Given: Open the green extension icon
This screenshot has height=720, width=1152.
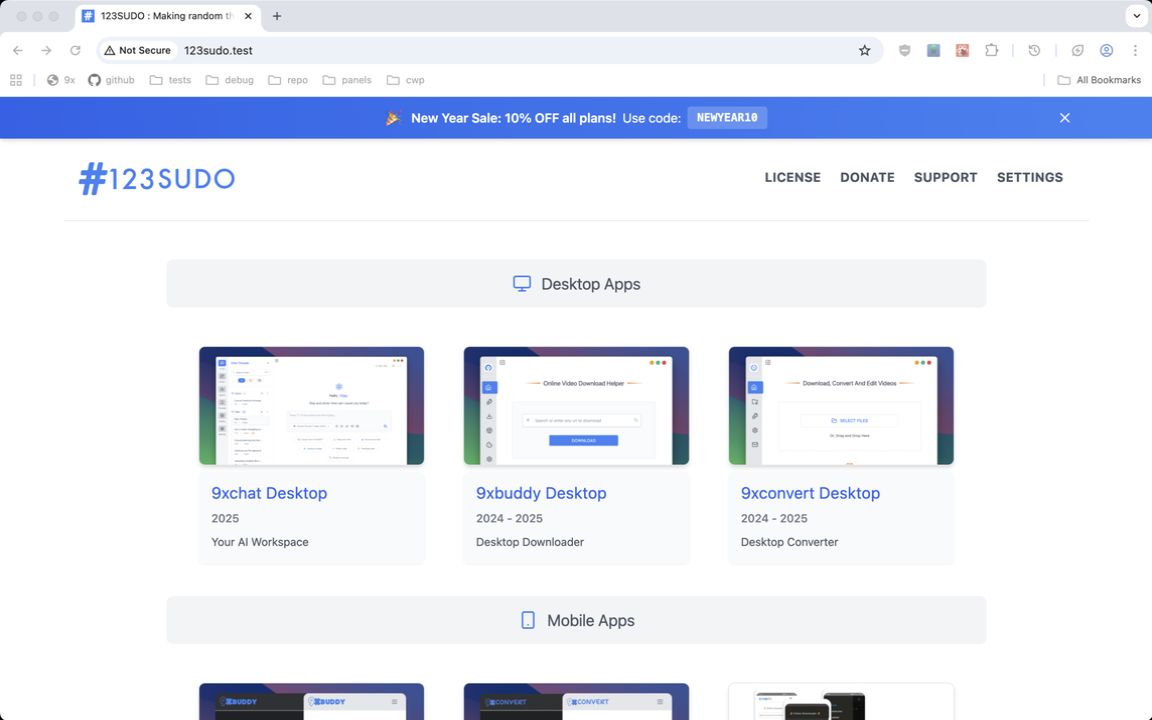Looking at the screenshot, I should (933, 49).
